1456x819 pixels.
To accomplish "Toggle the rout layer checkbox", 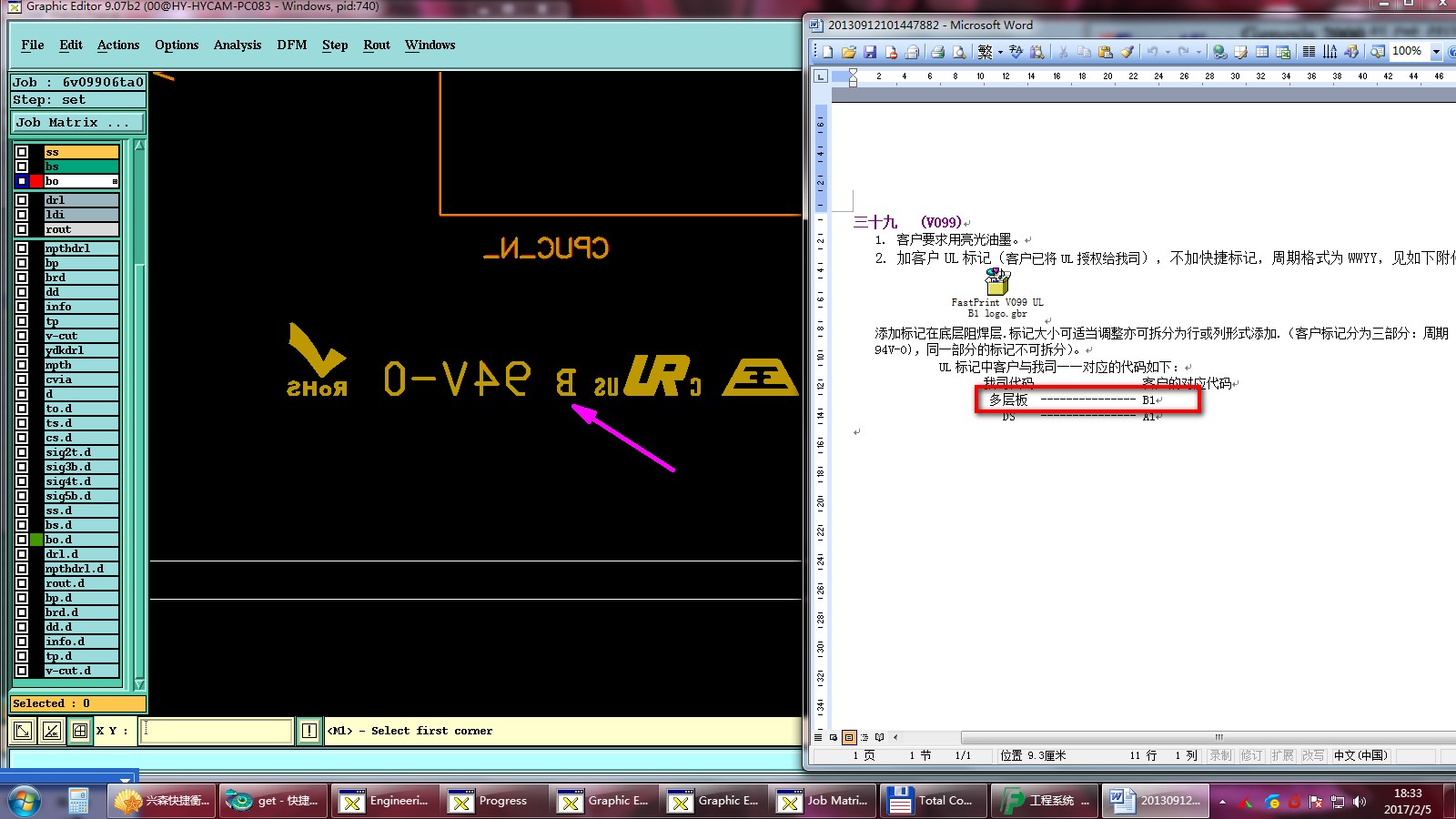I will (x=22, y=229).
